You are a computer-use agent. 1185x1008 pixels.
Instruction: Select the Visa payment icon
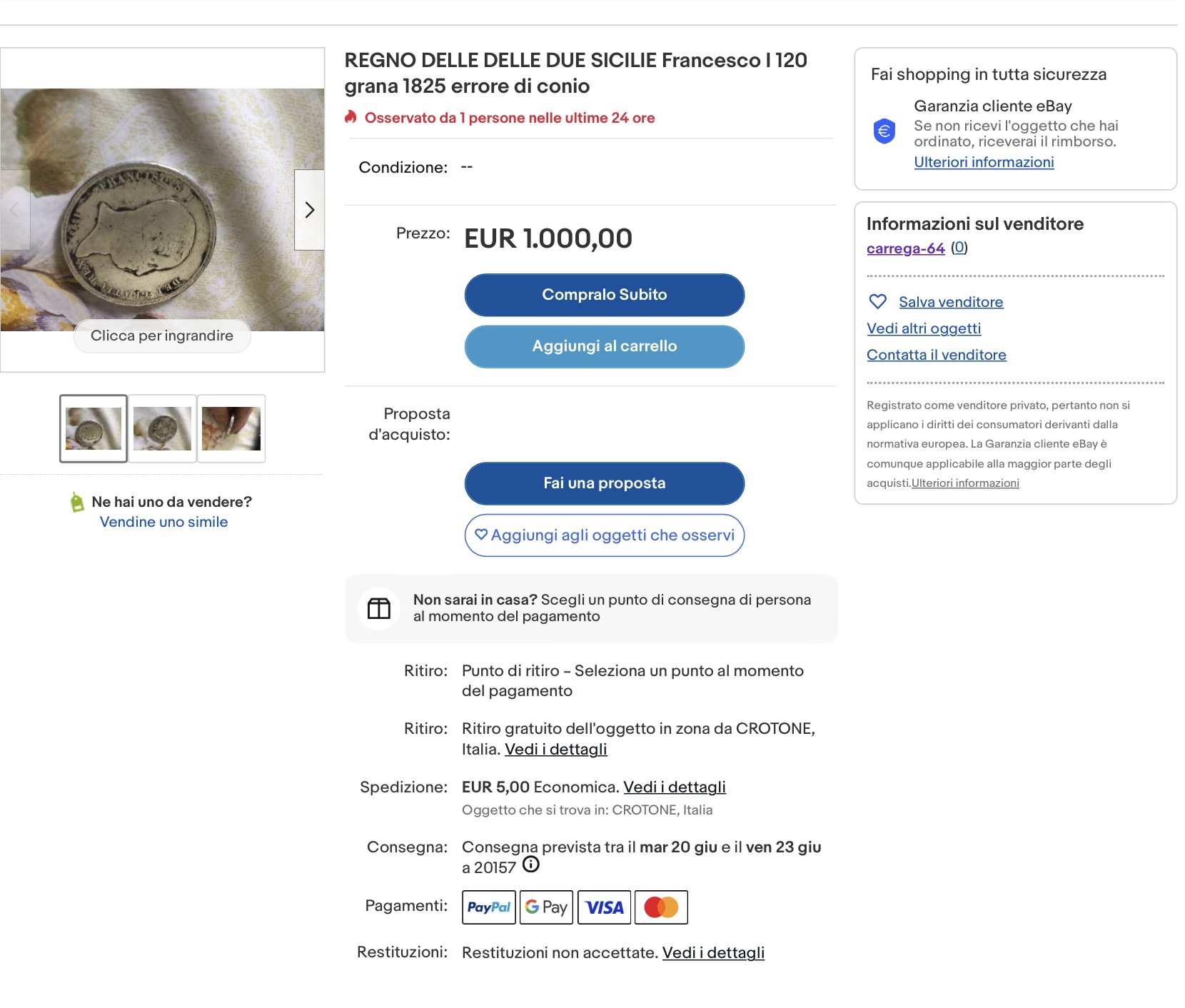(x=604, y=907)
